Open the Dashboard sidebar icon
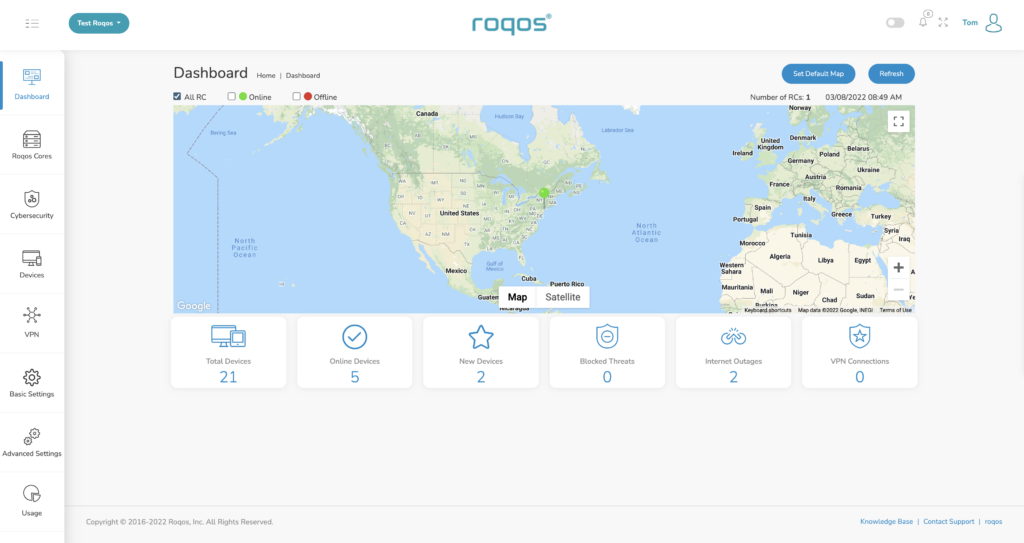 pyautogui.click(x=31, y=77)
